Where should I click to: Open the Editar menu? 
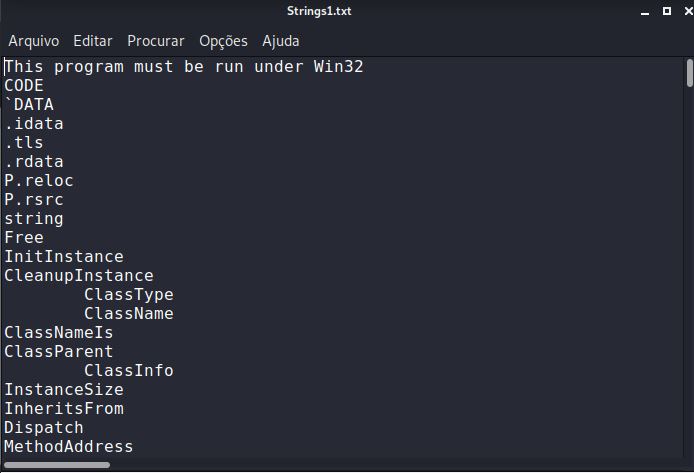(93, 41)
